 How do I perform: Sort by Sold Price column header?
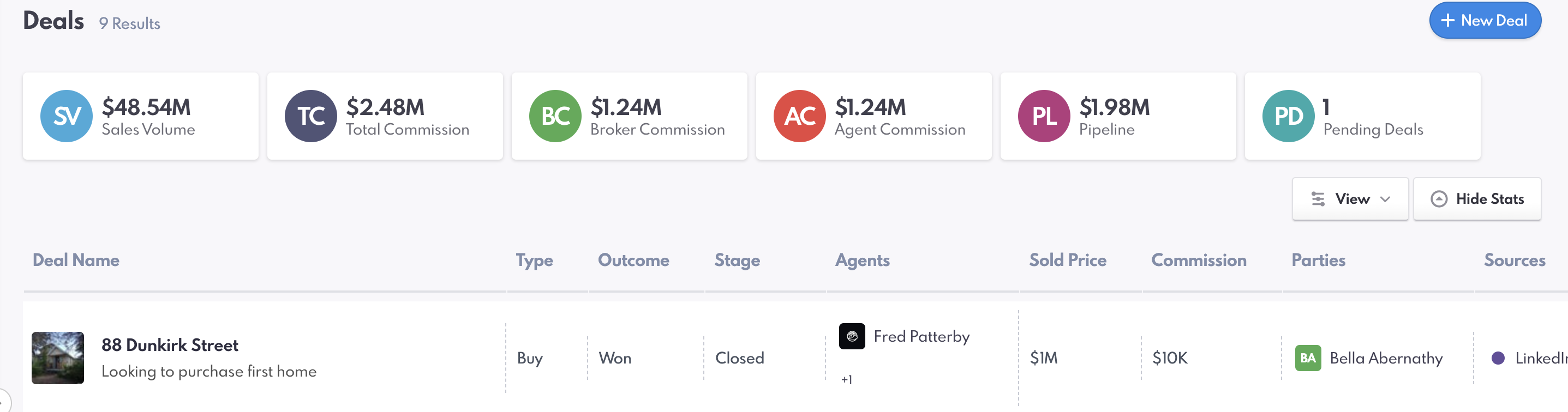pos(1067,260)
